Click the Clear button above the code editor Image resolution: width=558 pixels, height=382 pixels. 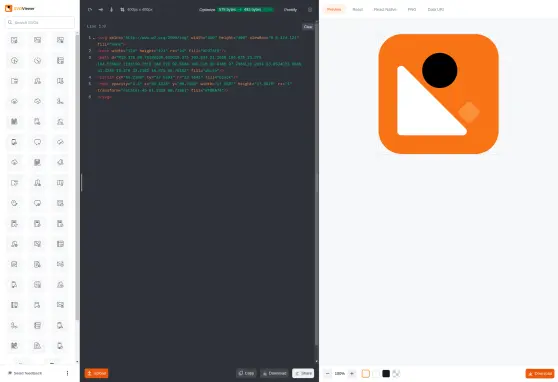point(308,27)
